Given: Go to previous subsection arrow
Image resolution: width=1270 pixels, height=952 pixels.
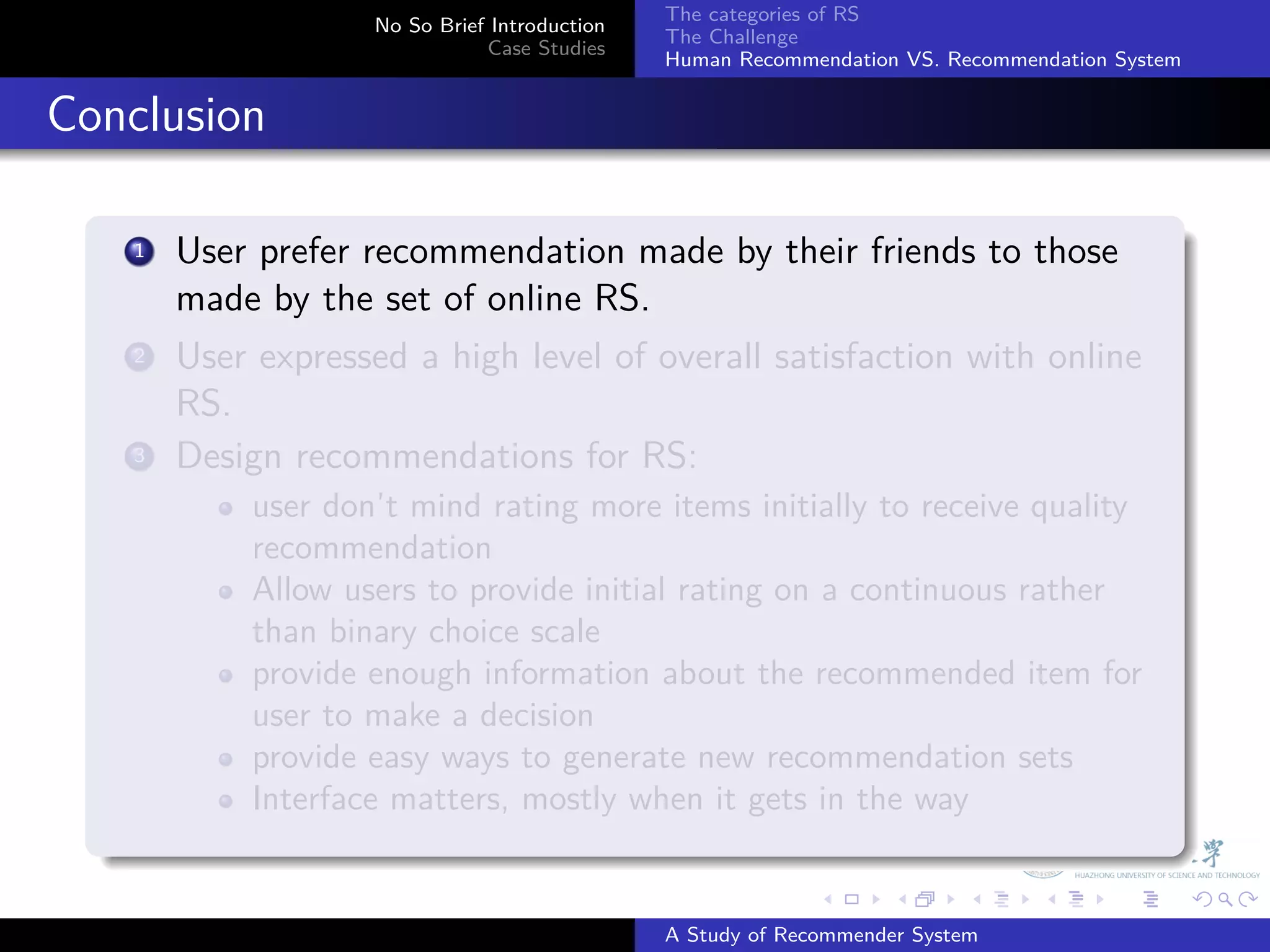Looking at the screenshot, I should point(977,899).
